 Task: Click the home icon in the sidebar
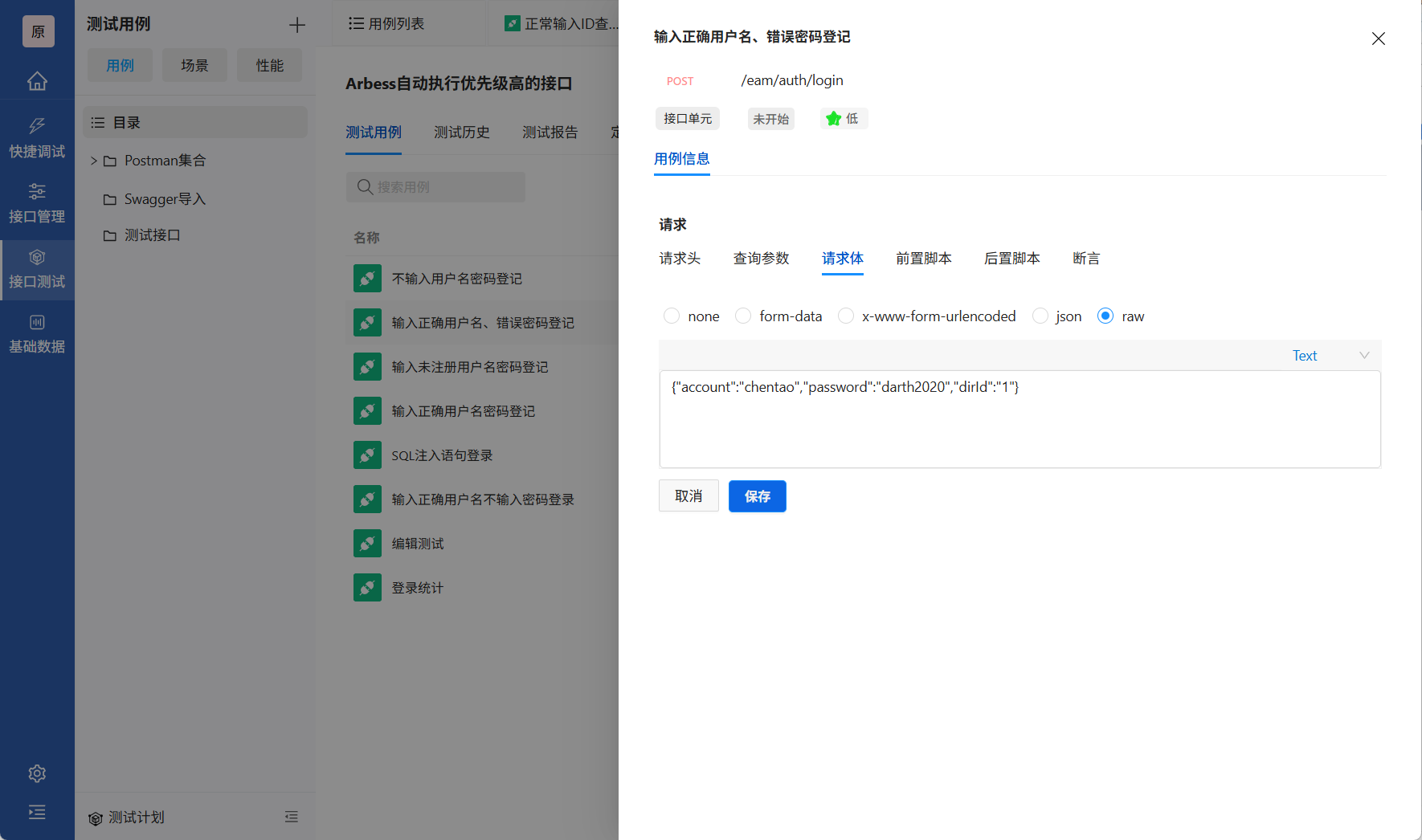click(37, 81)
